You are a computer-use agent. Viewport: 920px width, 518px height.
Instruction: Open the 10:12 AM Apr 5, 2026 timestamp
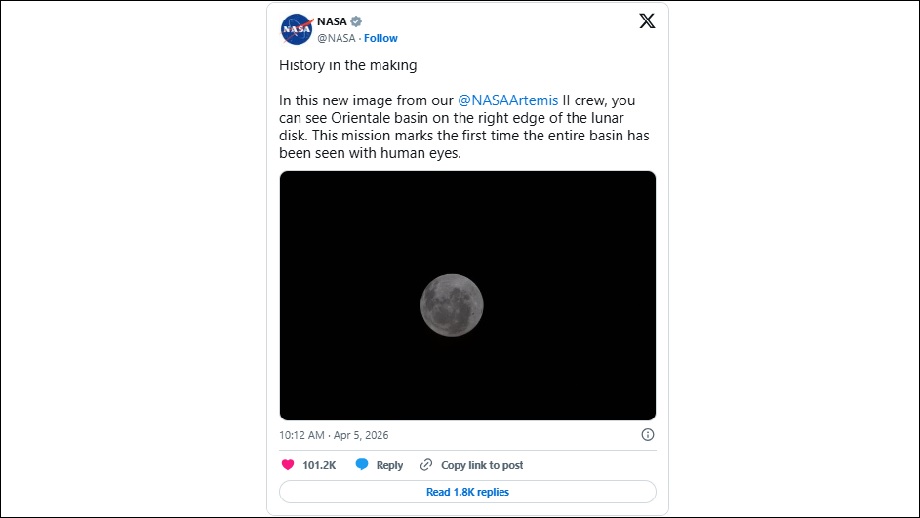(x=334, y=435)
